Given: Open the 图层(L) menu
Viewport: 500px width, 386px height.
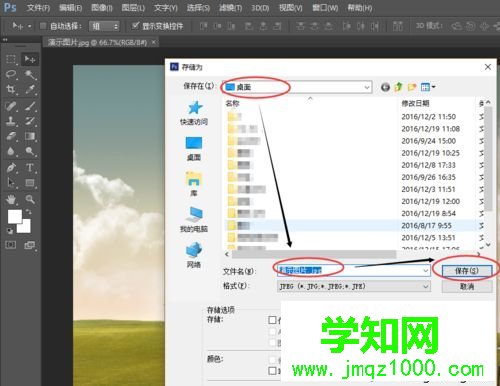Looking at the screenshot, I should [133, 8].
